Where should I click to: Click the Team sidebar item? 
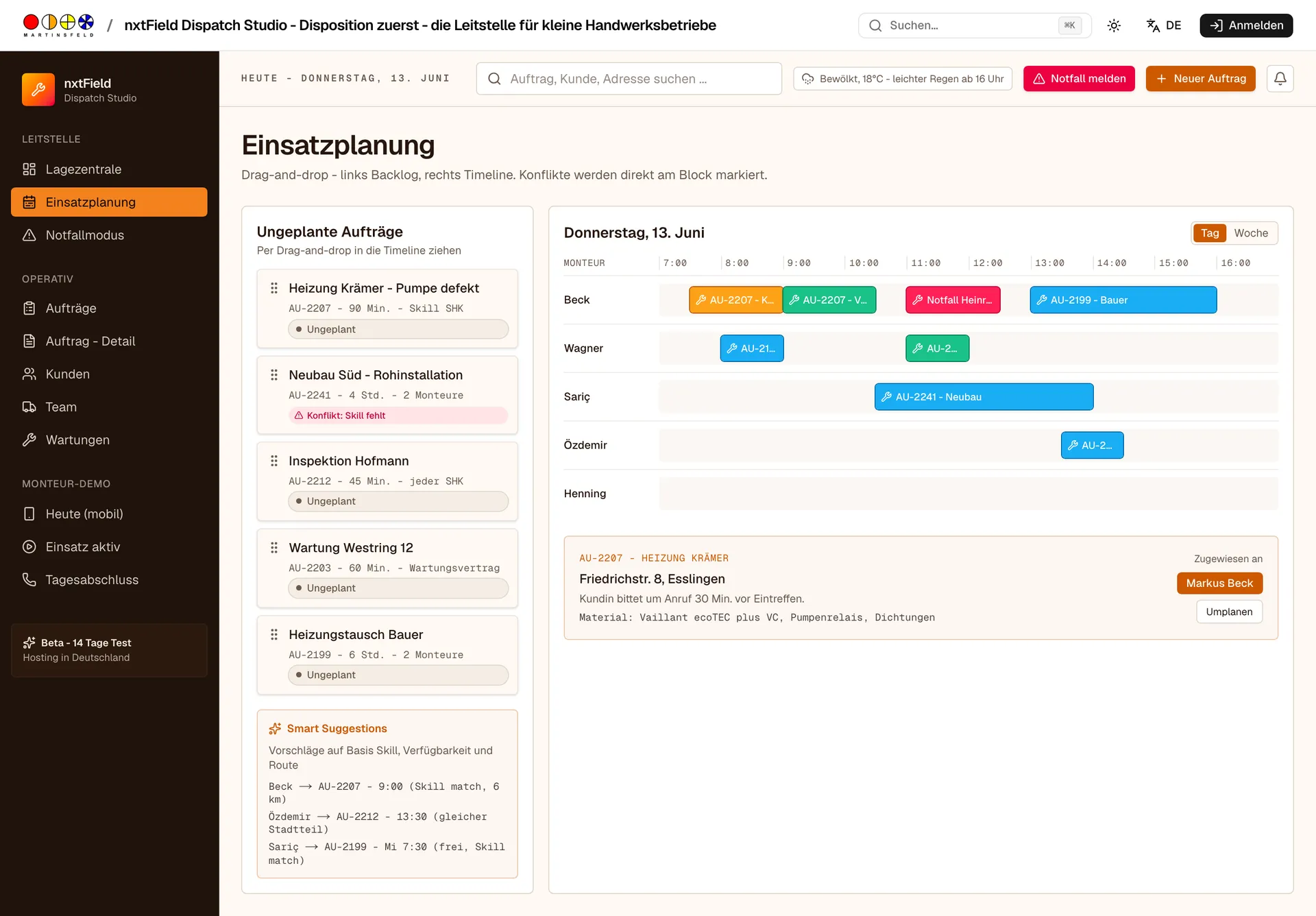point(109,407)
